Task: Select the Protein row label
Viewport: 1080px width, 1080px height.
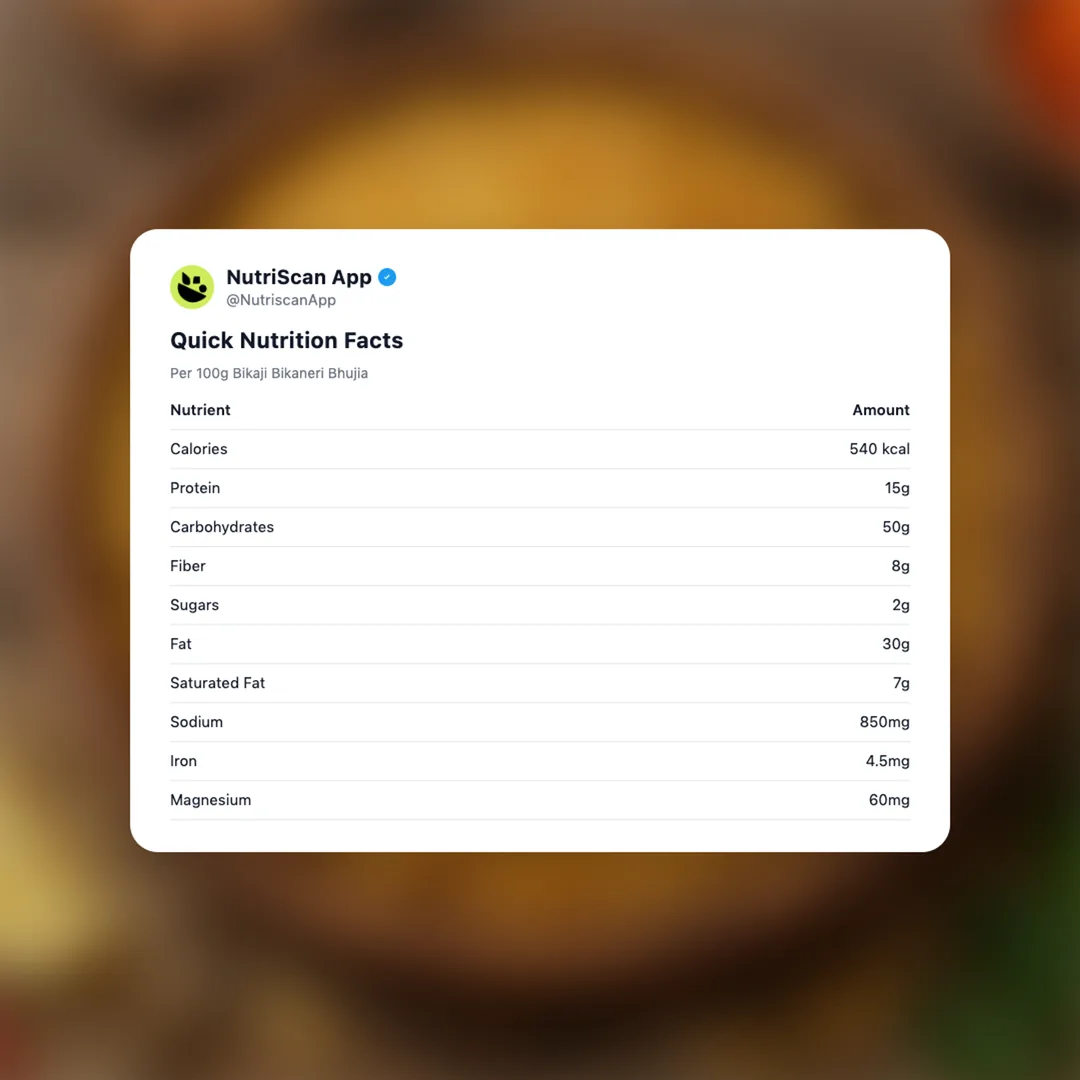Action: point(195,488)
